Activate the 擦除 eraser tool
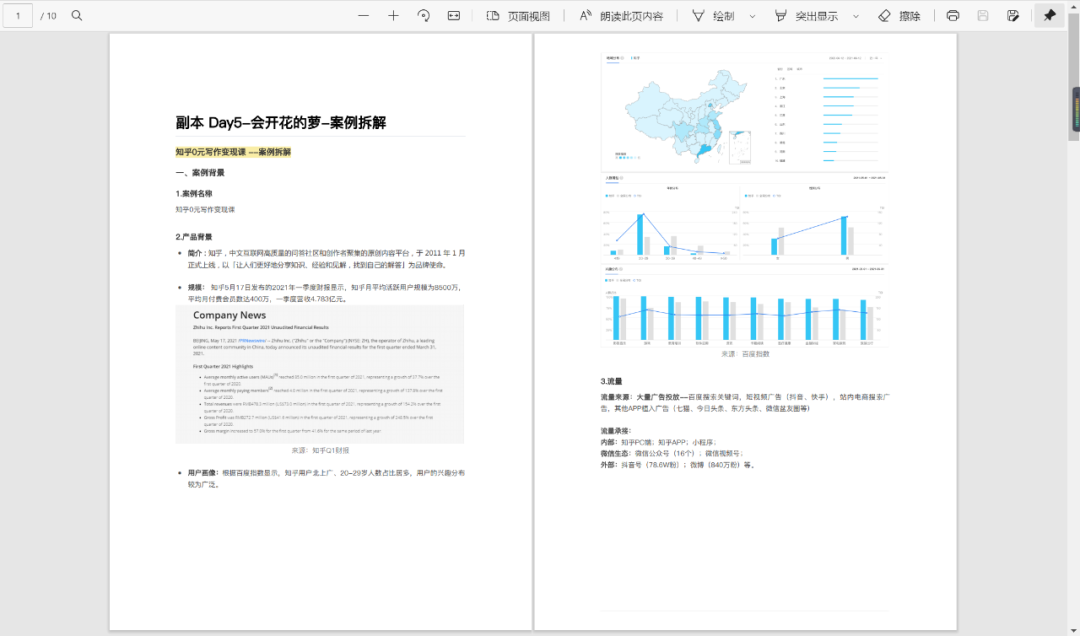The image size is (1080, 636). pos(900,16)
